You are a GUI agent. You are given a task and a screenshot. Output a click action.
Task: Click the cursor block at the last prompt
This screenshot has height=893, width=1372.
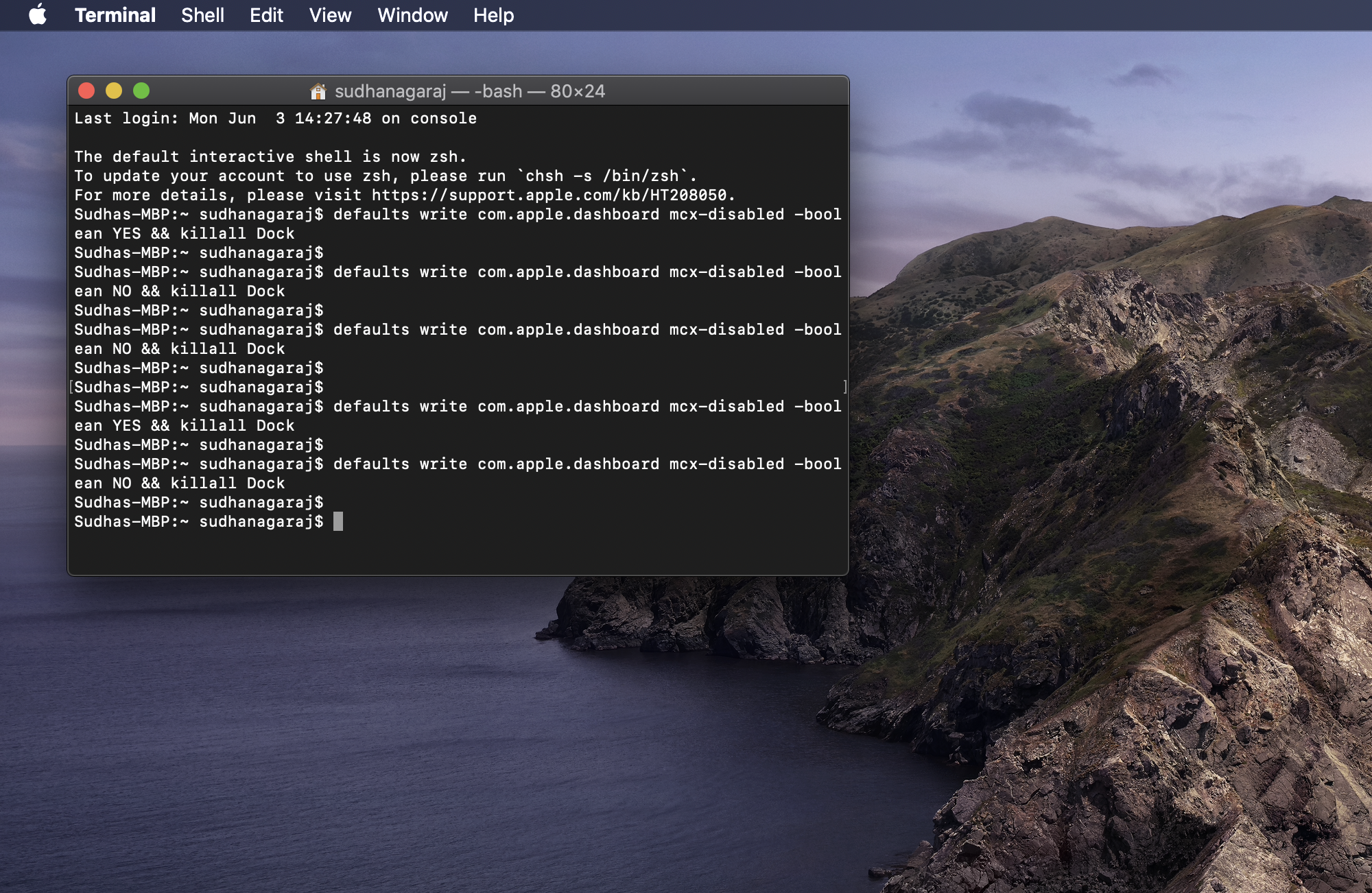[338, 522]
